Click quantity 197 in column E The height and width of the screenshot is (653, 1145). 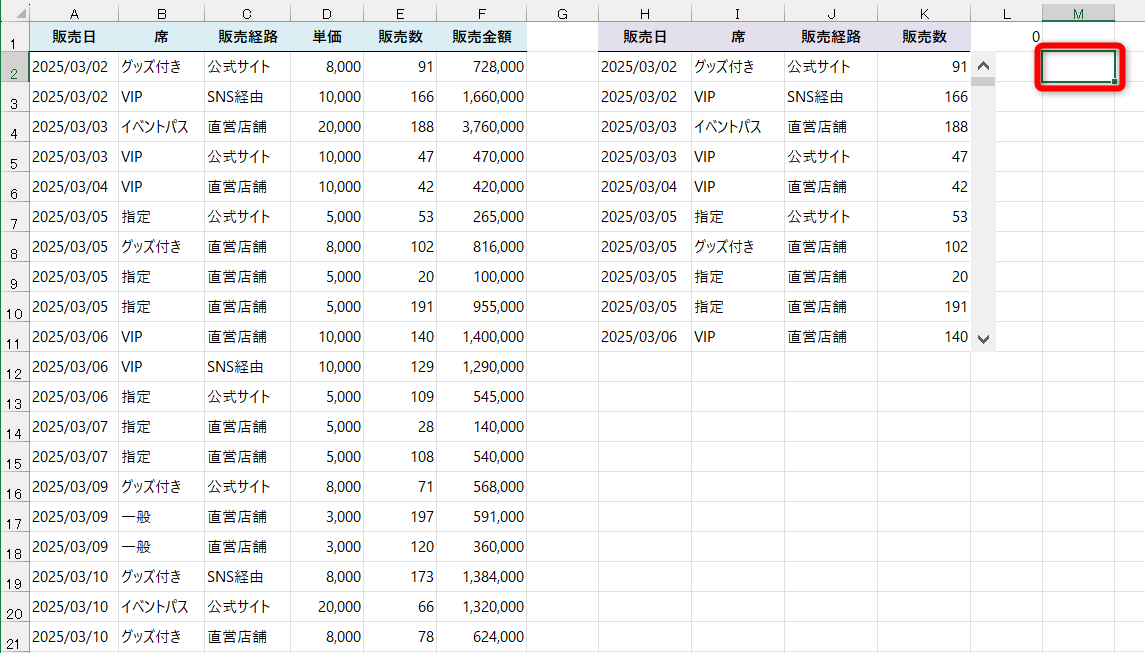(x=400, y=516)
